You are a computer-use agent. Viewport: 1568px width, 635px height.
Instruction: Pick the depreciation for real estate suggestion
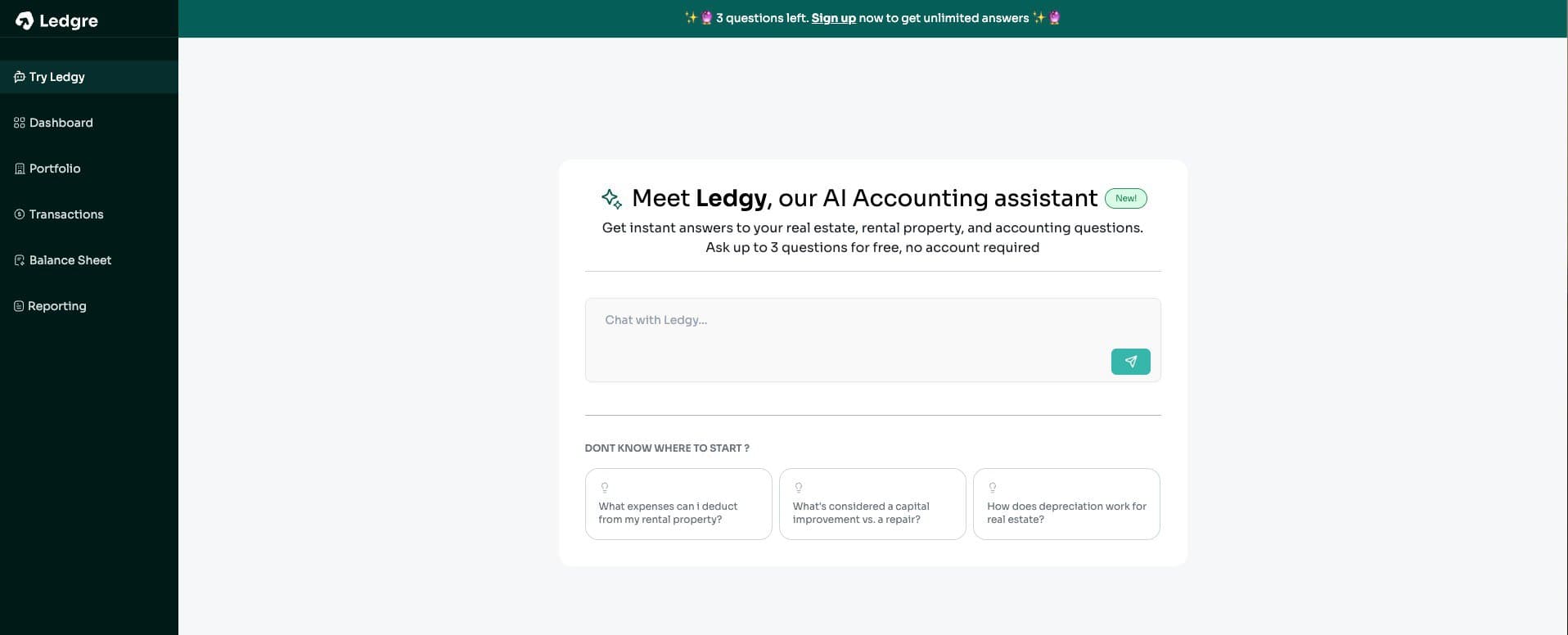point(1066,504)
